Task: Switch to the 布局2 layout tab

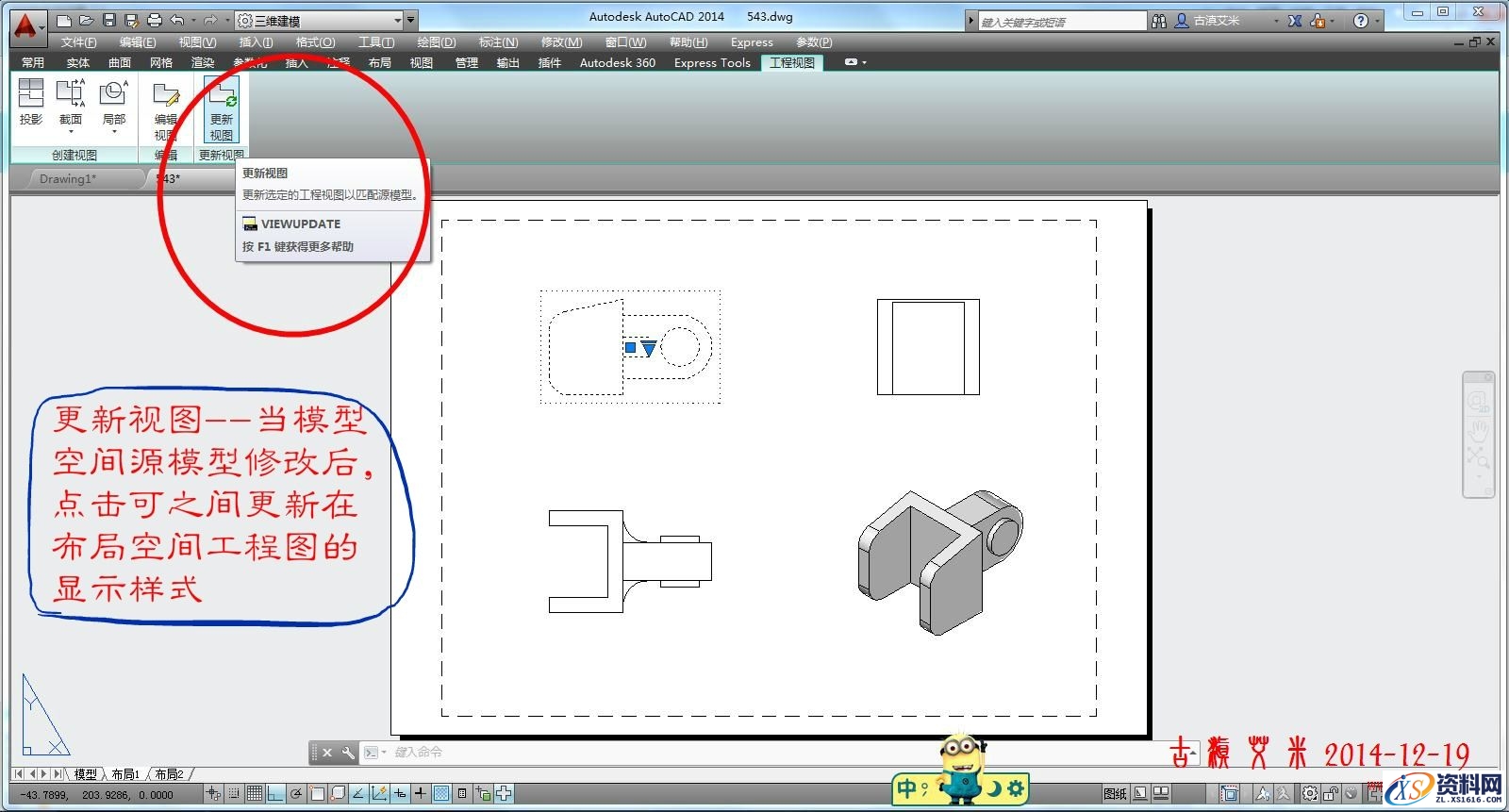Action: (169, 774)
